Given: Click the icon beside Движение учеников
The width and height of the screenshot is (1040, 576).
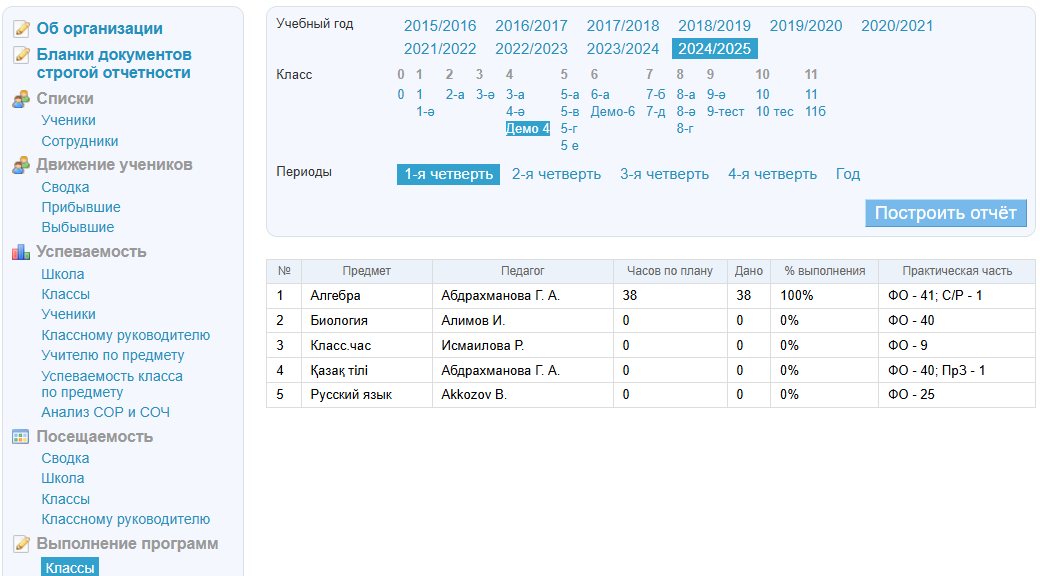Looking at the screenshot, I should (x=21, y=165).
